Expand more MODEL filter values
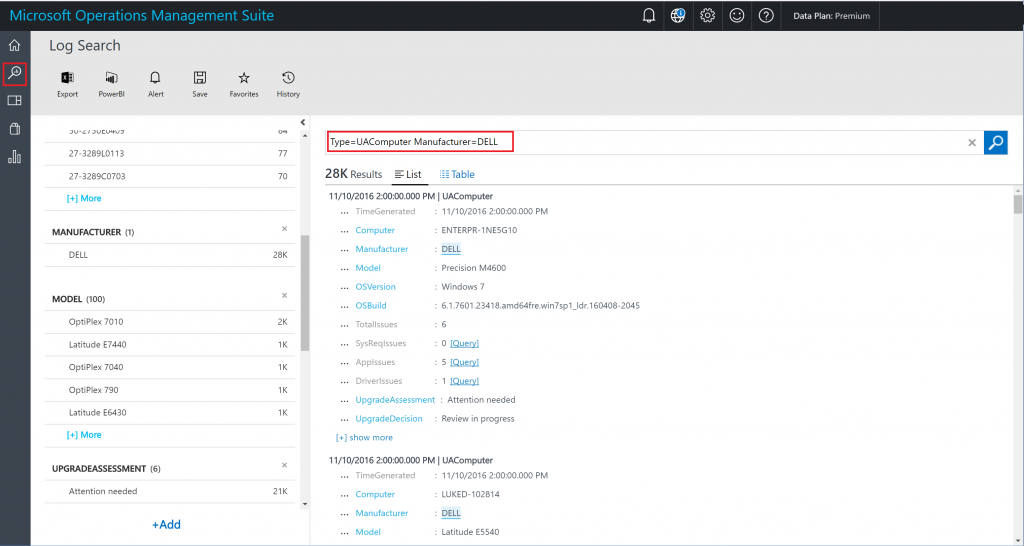 click(x=84, y=435)
